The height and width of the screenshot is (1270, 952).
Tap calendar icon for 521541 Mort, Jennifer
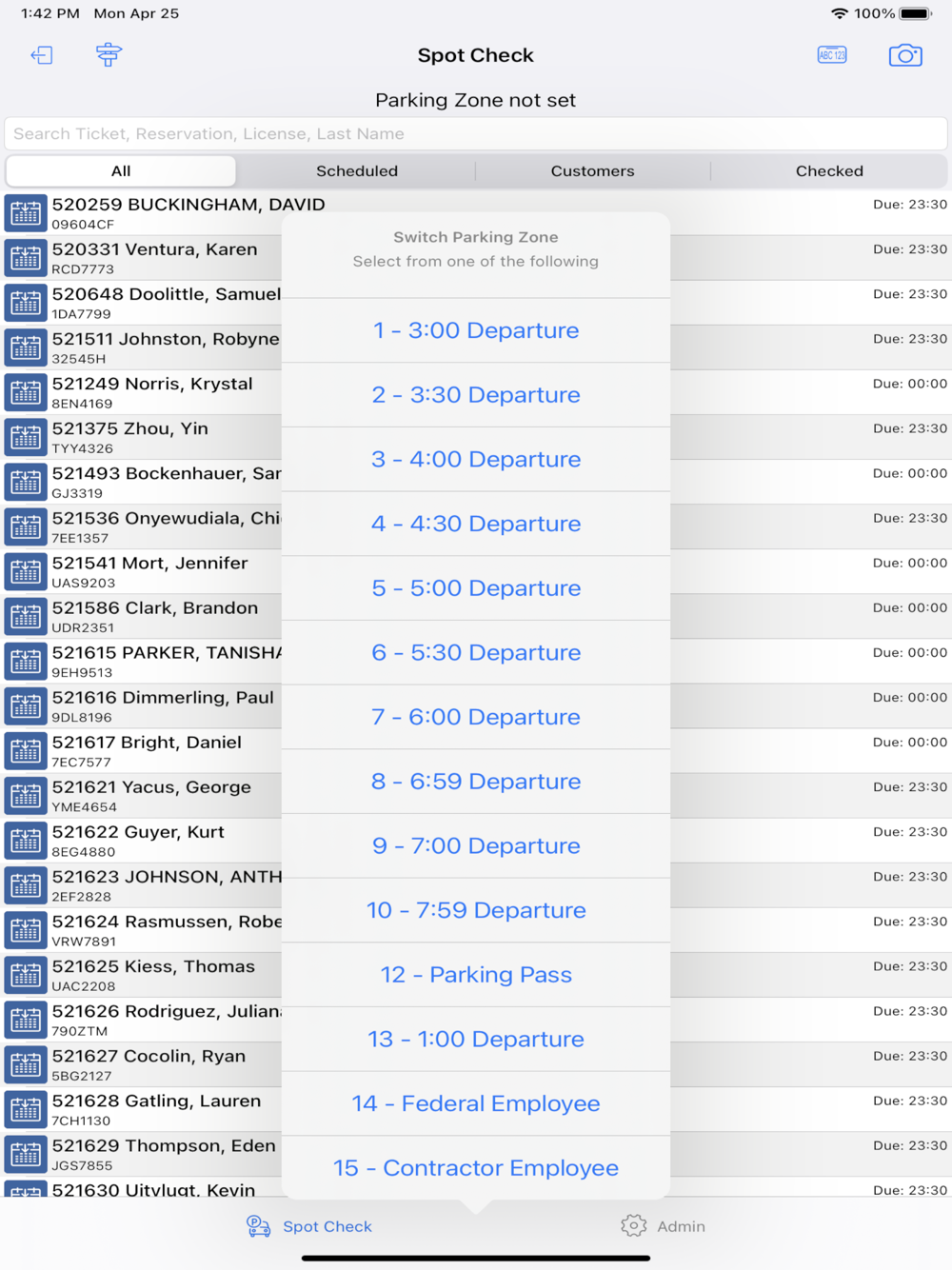pyautogui.click(x=26, y=571)
